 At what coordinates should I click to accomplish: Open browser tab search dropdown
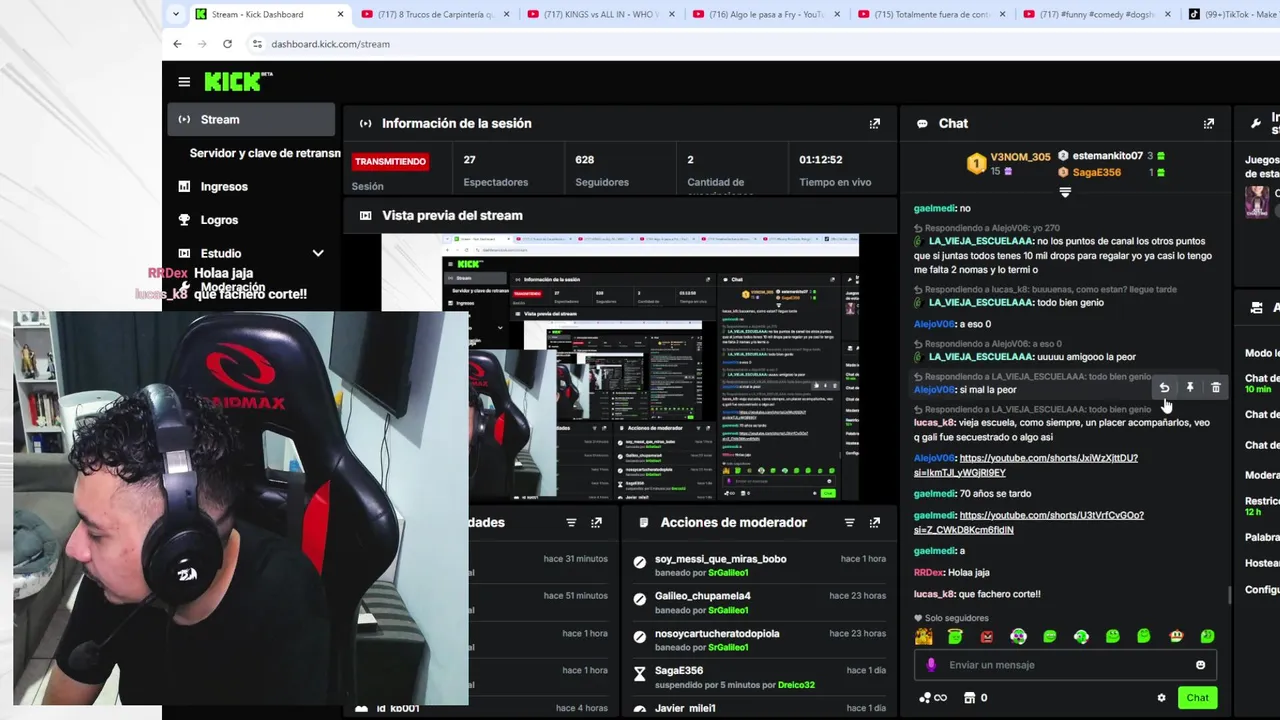click(176, 14)
